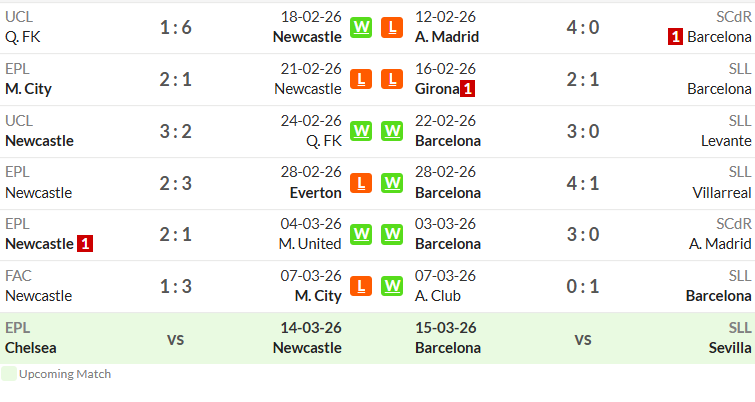The width and height of the screenshot is (755, 402).
Task: Click the red card icon beside Girona
Action: [467, 89]
